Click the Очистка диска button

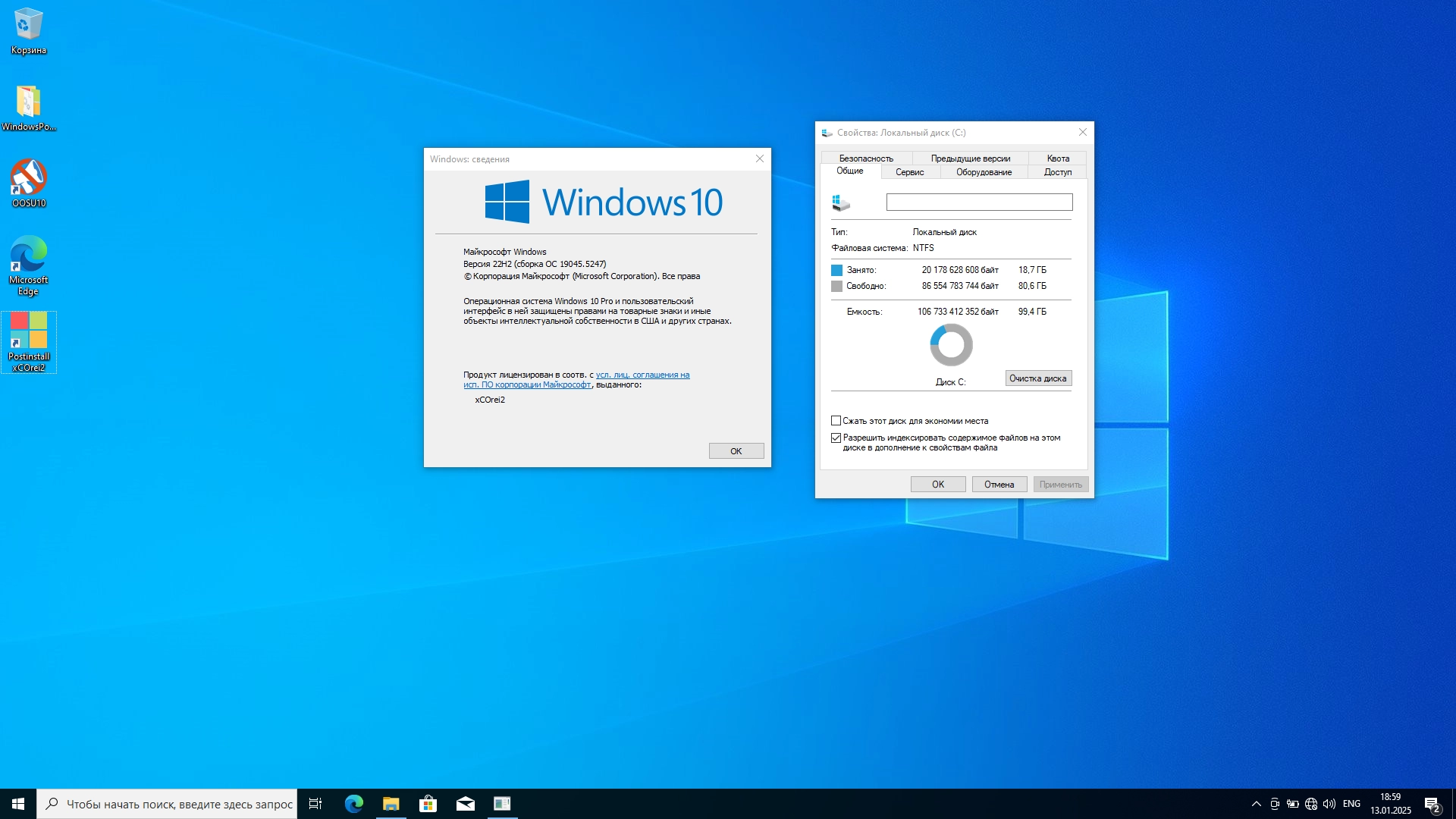click(1037, 378)
